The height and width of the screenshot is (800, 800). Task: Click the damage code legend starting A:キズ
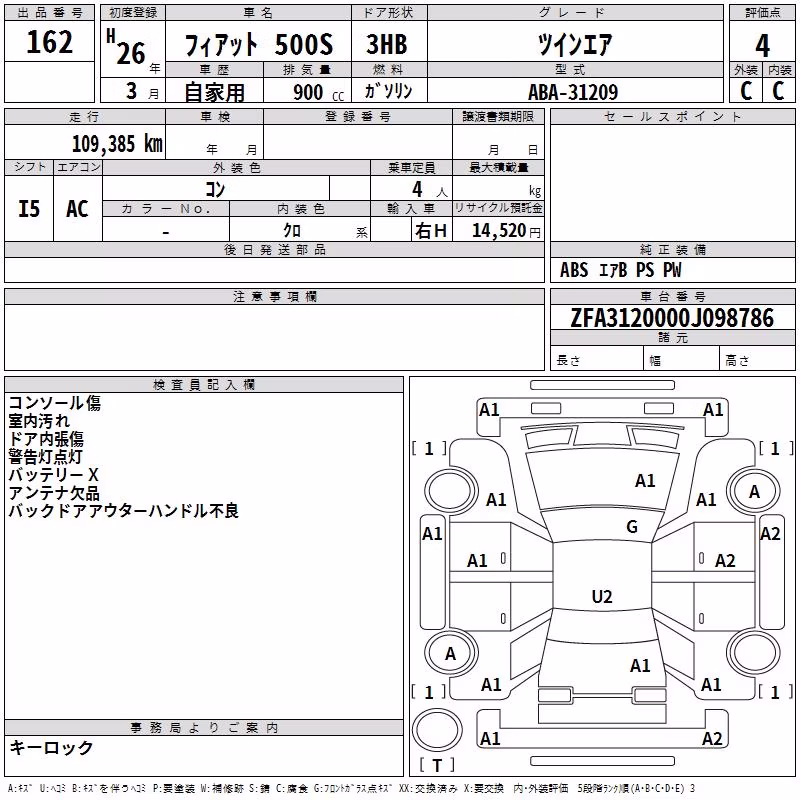click(351, 789)
